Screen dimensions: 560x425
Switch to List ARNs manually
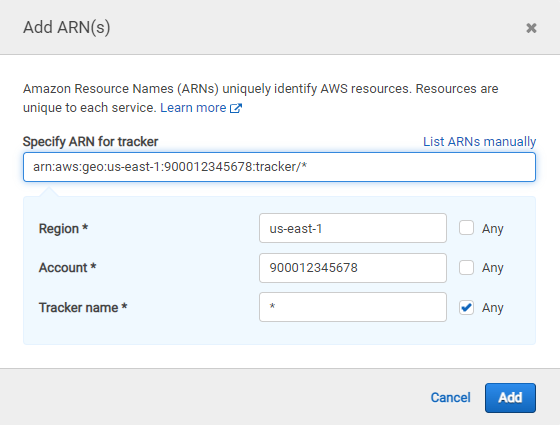point(479,141)
